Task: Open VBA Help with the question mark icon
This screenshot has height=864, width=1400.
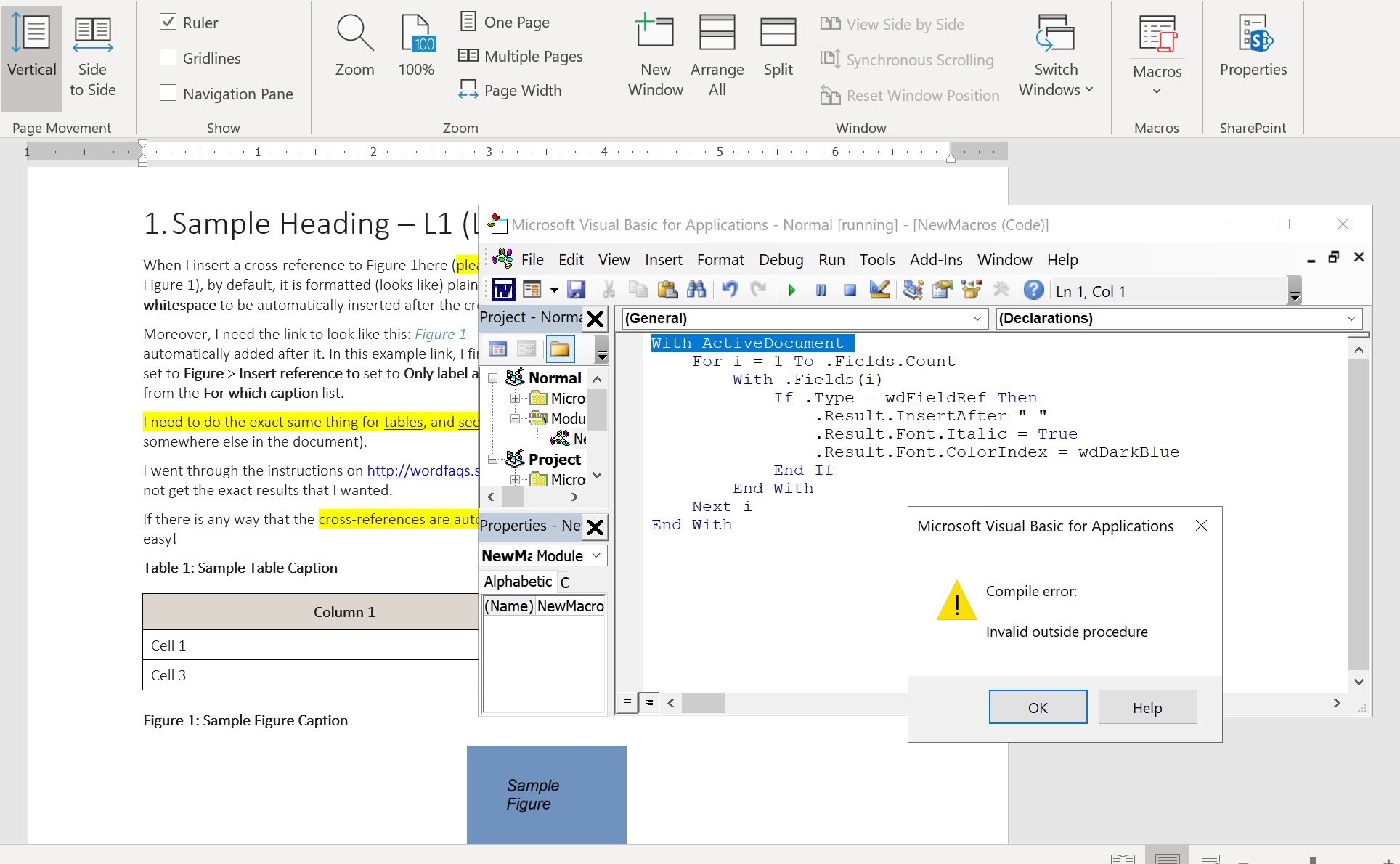Action: click(x=1034, y=290)
